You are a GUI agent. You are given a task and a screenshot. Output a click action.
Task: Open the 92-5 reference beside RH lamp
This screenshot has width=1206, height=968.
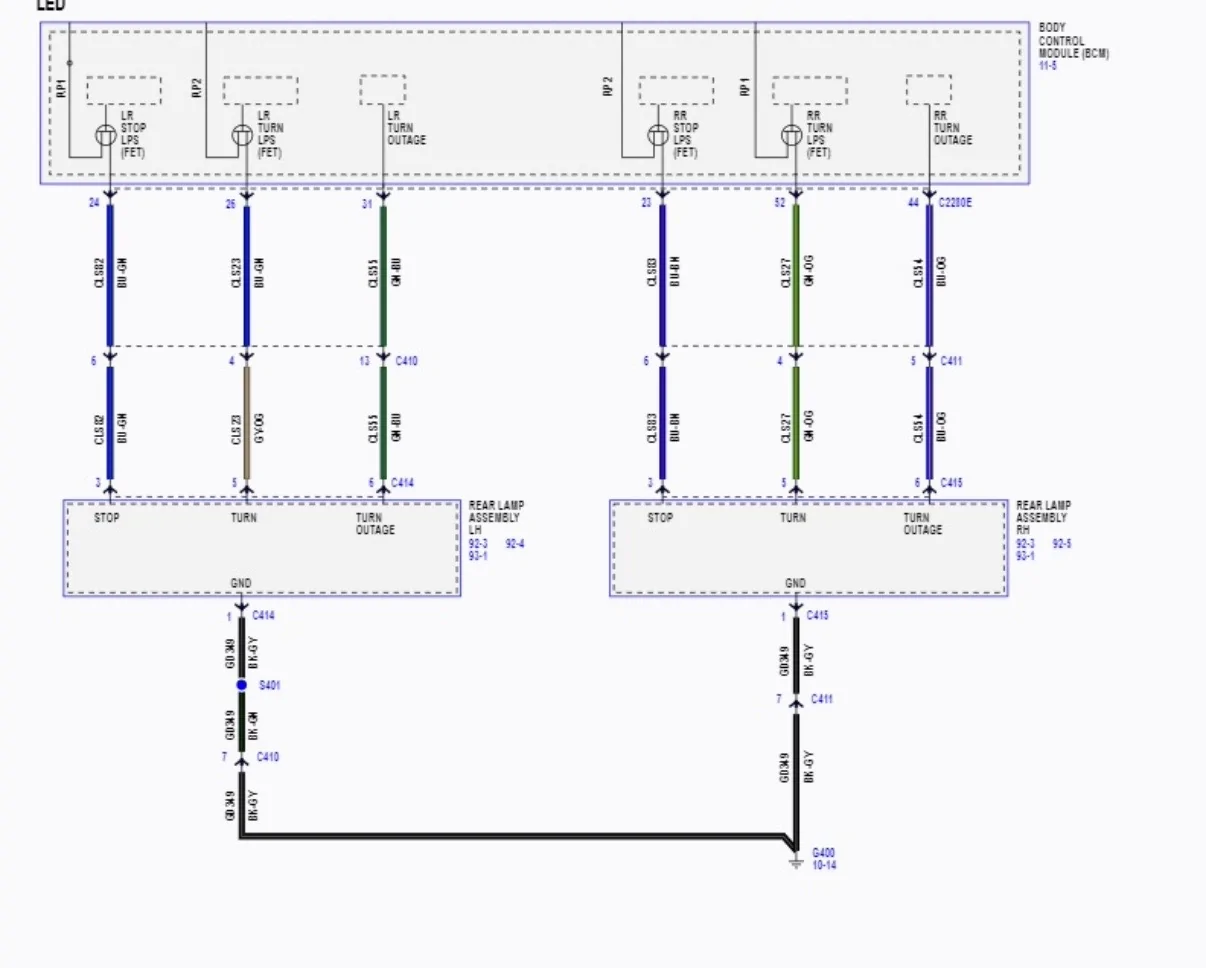1061,545
